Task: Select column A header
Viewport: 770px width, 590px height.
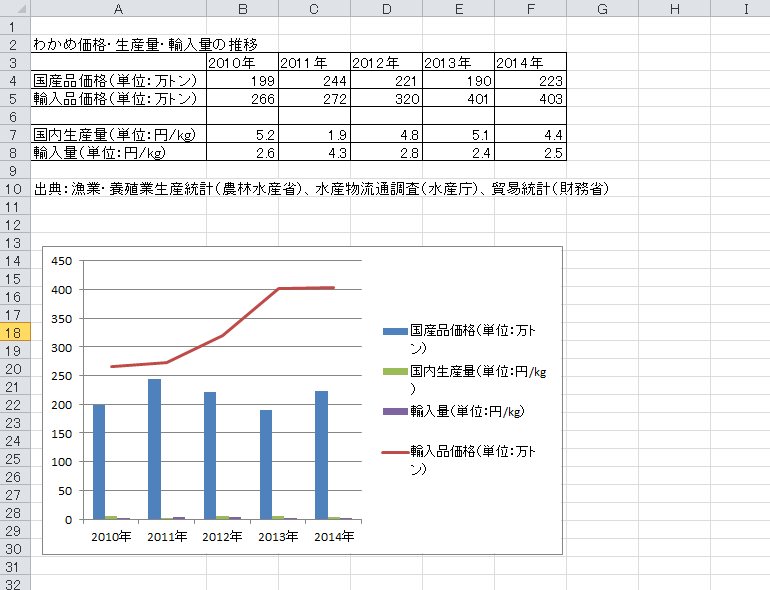Action: tap(118, 8)
